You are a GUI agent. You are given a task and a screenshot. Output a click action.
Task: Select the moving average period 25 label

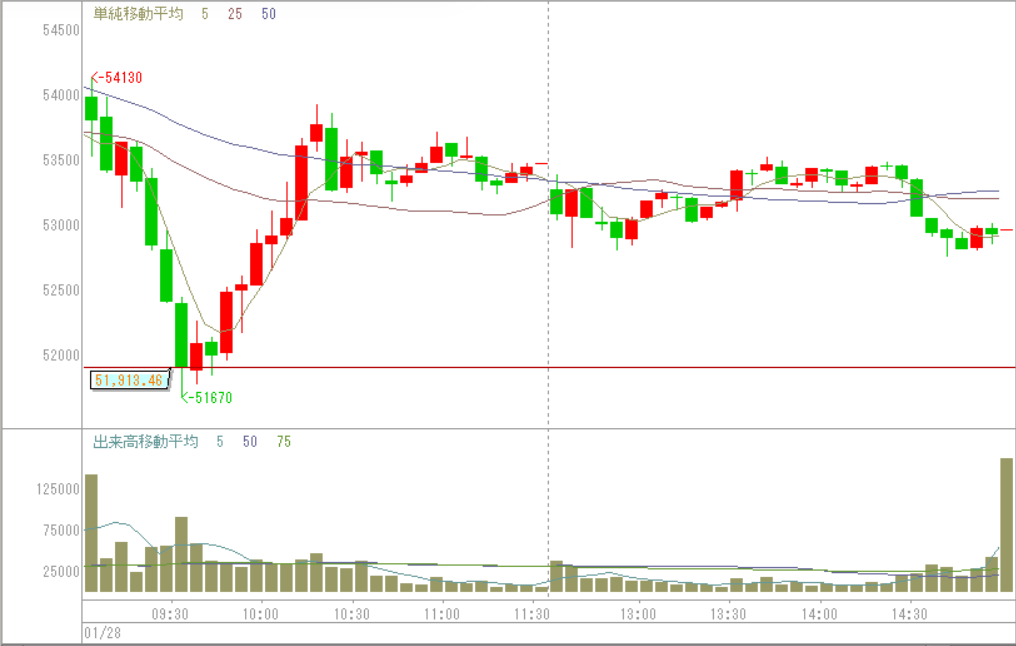(235, 14)
